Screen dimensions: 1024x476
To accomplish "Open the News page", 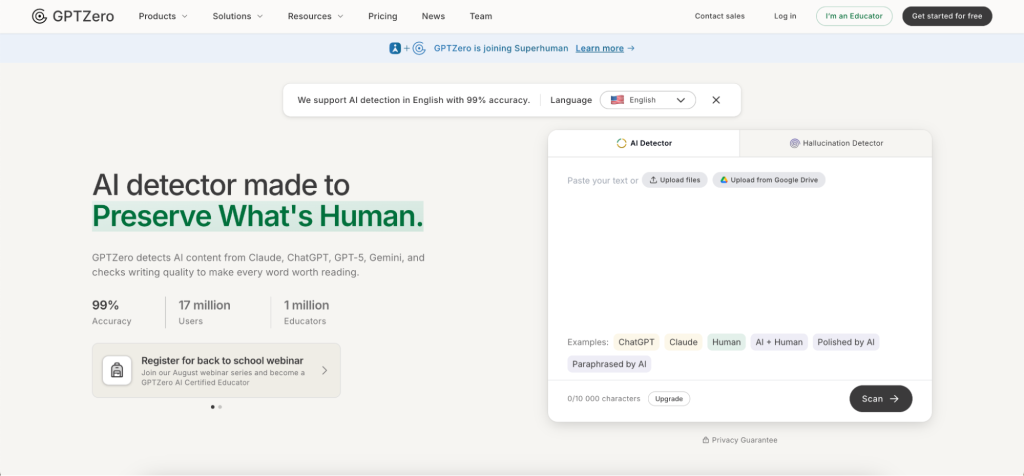I will pyautogui.click(x=433, y=16).
